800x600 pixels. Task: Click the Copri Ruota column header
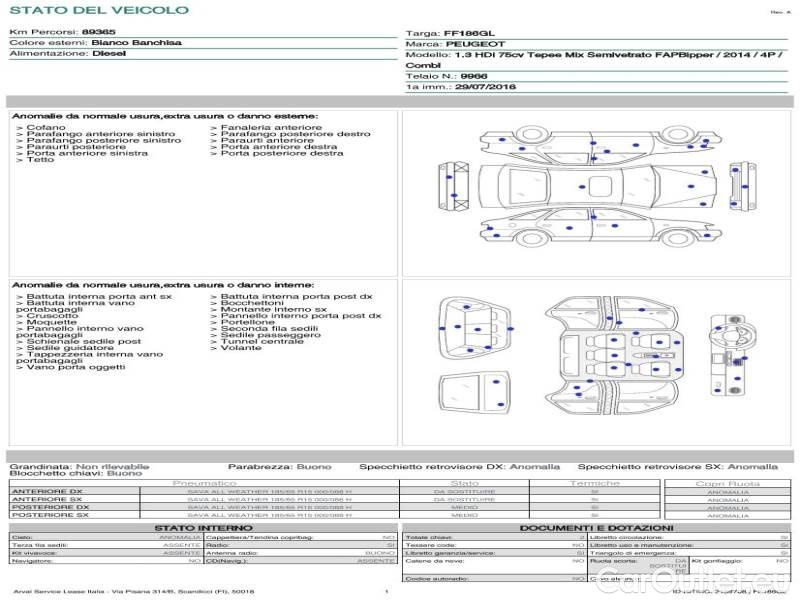(x=727, y=483)
